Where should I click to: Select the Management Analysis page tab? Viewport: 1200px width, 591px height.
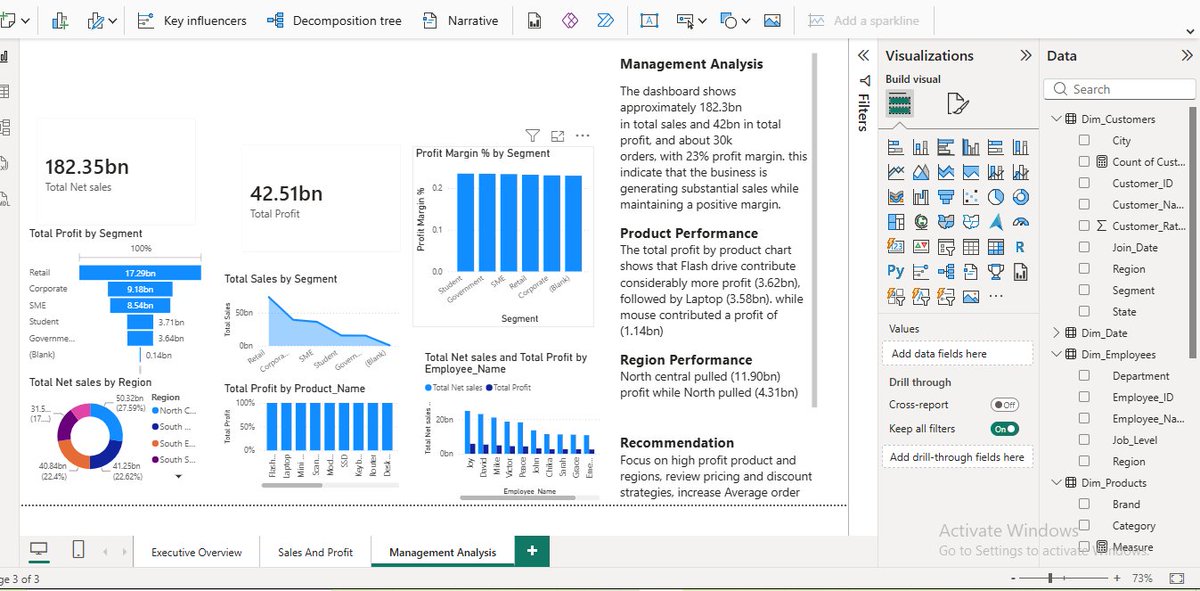pos(442,552)
